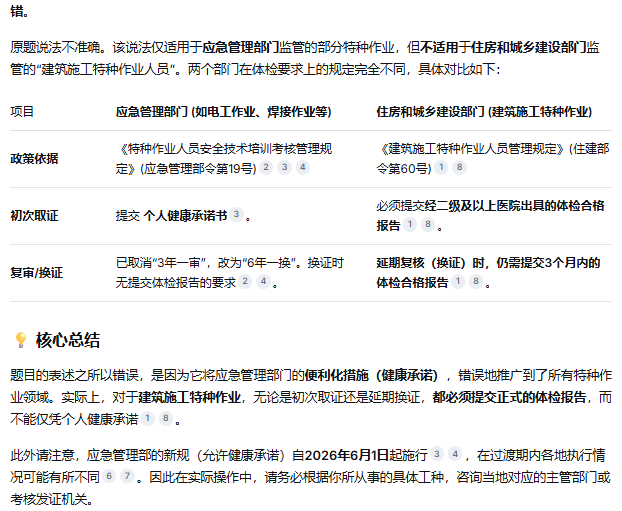622x511 pixels.
Task: Click the bold text 个人健康承诺书
Action: [x=185, y=216]
